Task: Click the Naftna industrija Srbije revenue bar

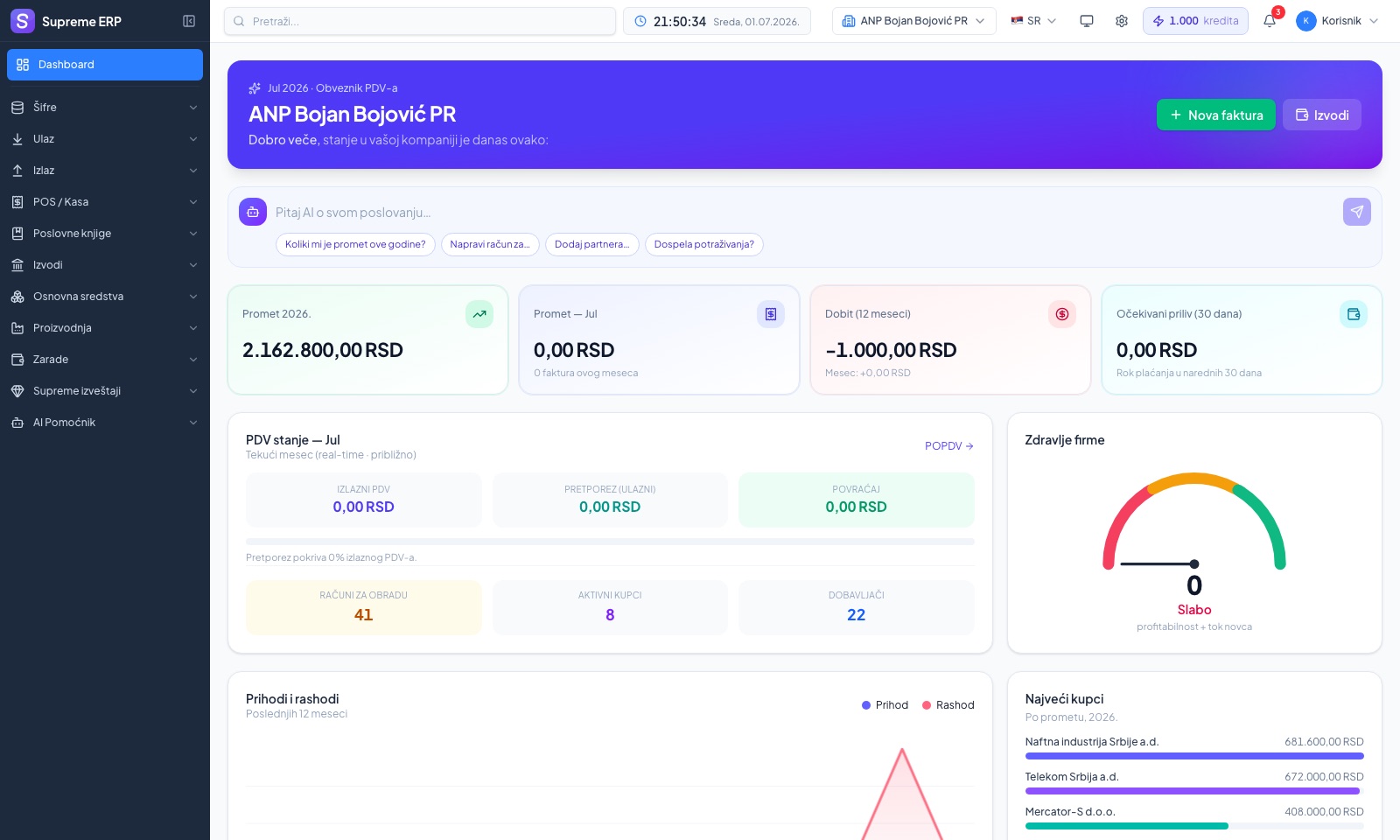Action: pyautogui.click(x=1194, y=756)
